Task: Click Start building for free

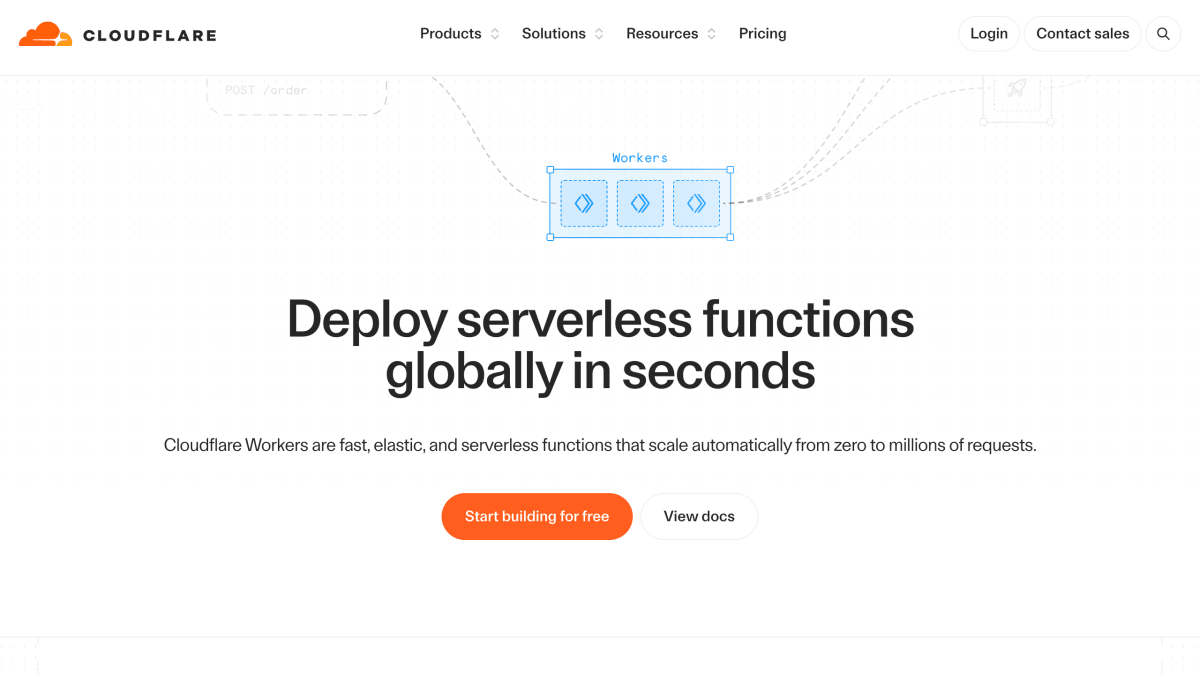Action: (537, 516)
